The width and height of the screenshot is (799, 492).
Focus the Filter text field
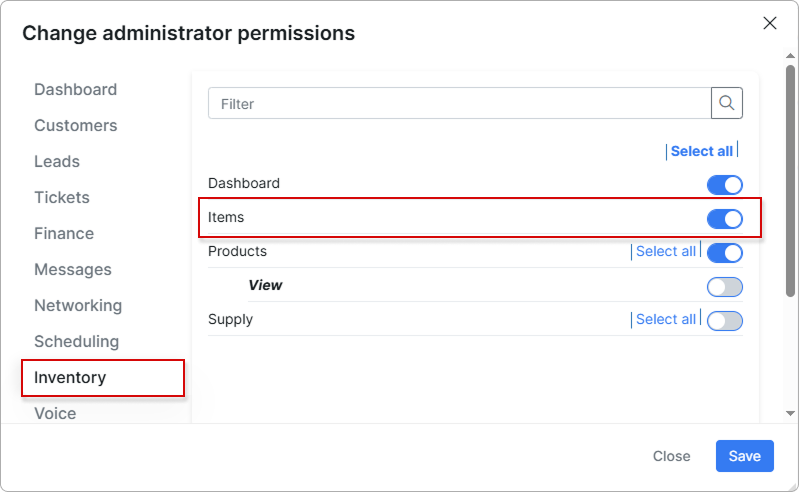(x=460, y=103)
